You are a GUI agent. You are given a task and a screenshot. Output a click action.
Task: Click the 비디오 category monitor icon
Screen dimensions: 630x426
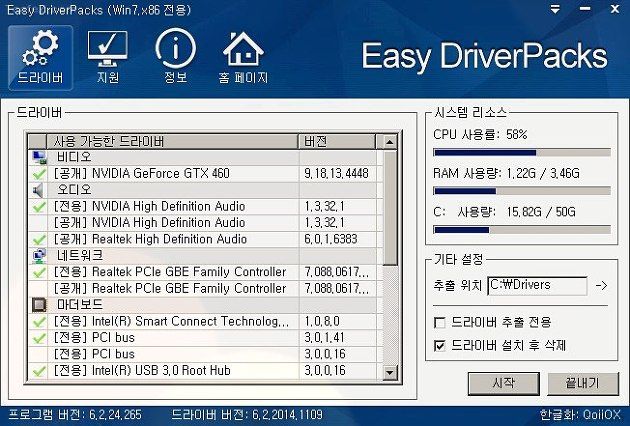(x=39, y=157)
